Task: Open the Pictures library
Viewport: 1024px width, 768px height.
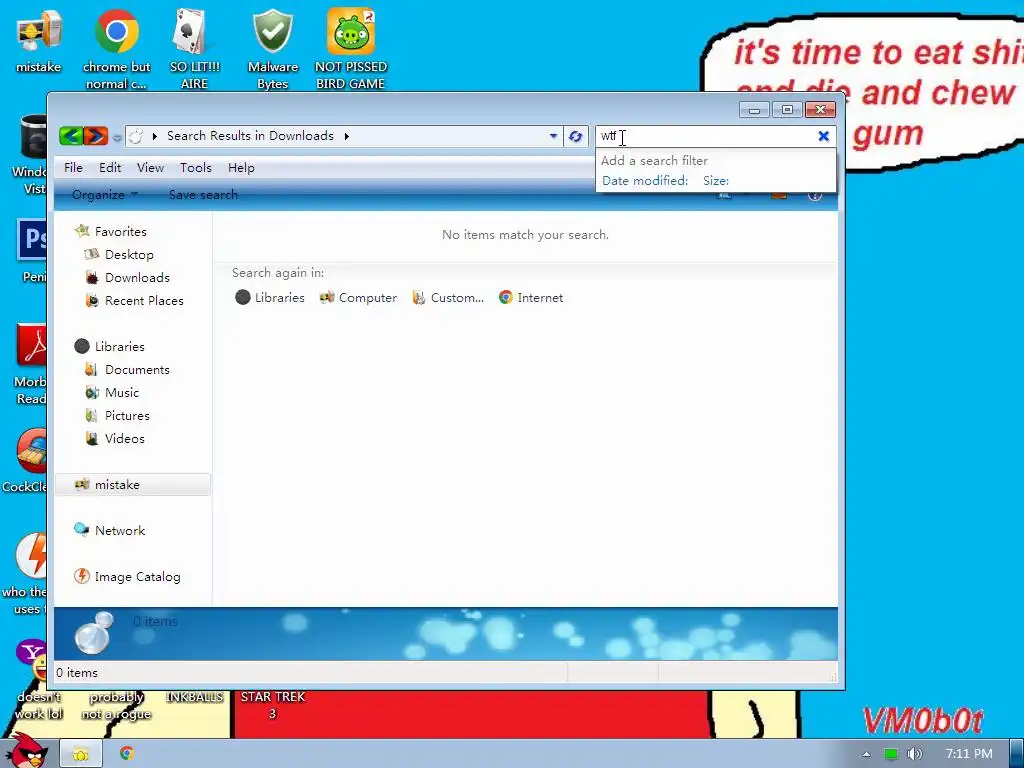Action: (x=117, y=415)
